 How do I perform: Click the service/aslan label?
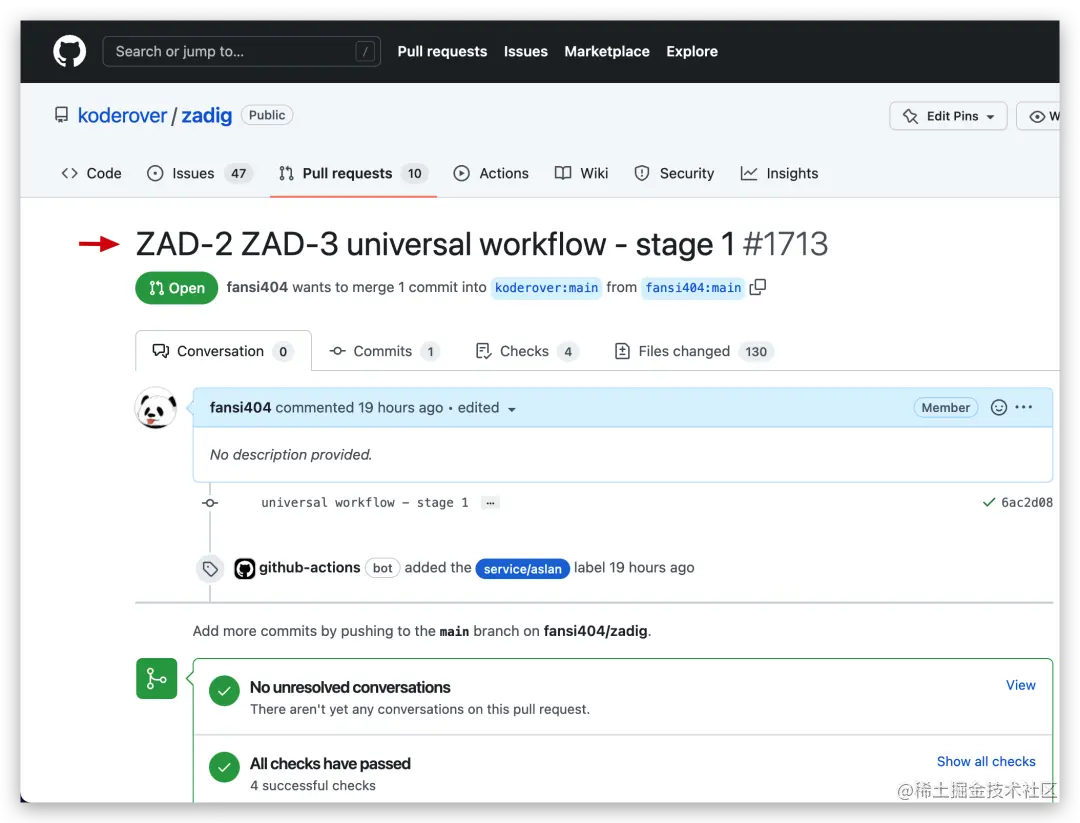coord(522,569)
